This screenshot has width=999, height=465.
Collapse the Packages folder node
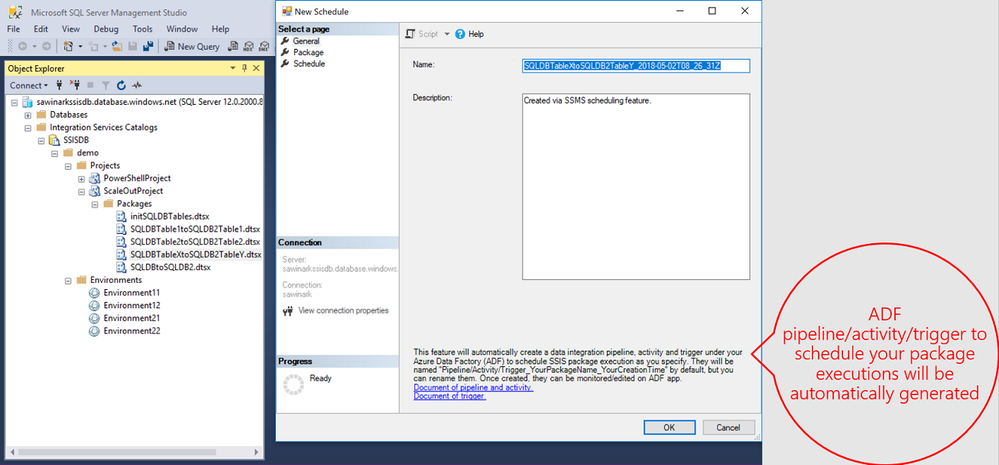(95, 204)
